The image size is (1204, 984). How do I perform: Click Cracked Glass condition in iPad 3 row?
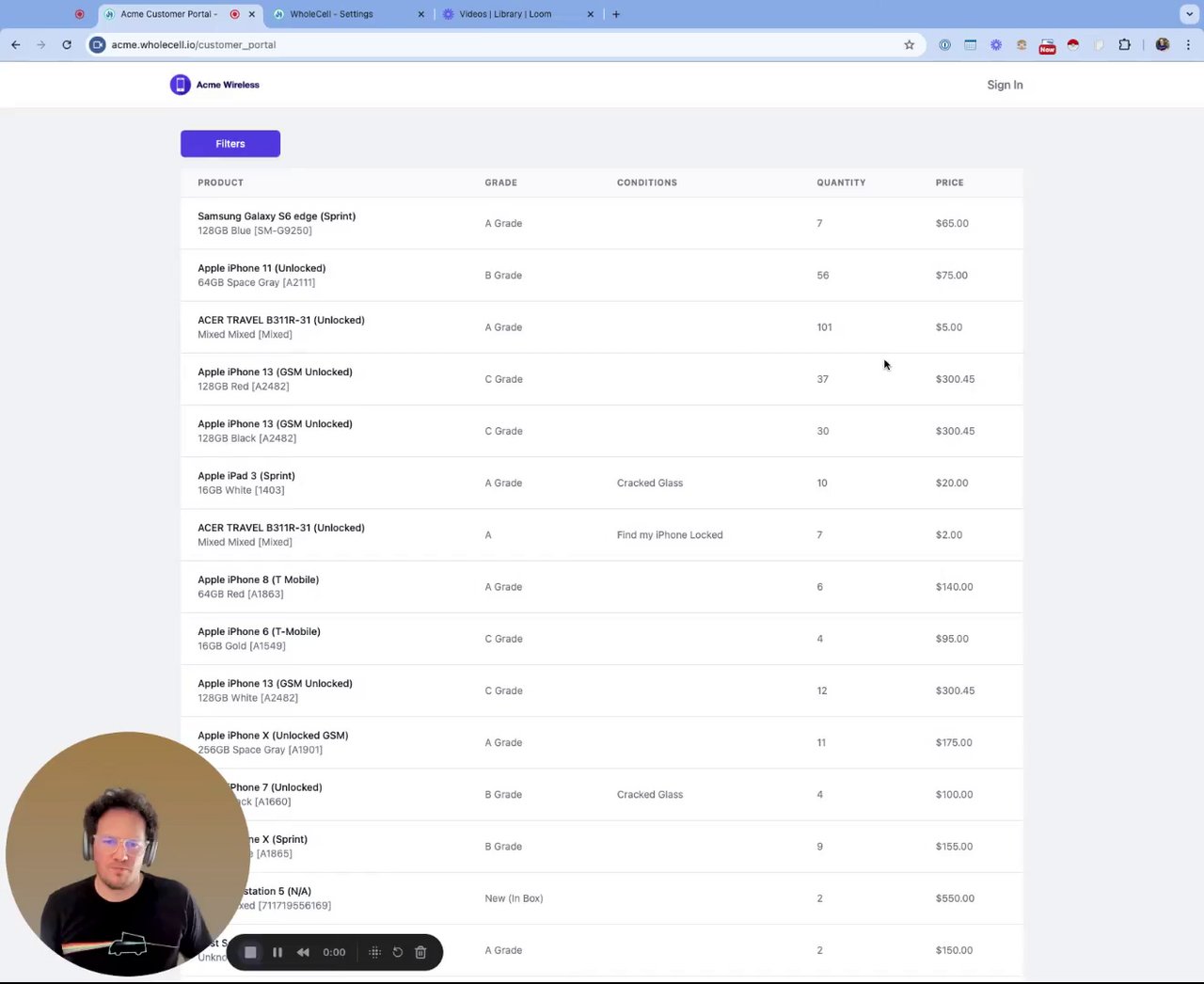click(x=650, y=483)
